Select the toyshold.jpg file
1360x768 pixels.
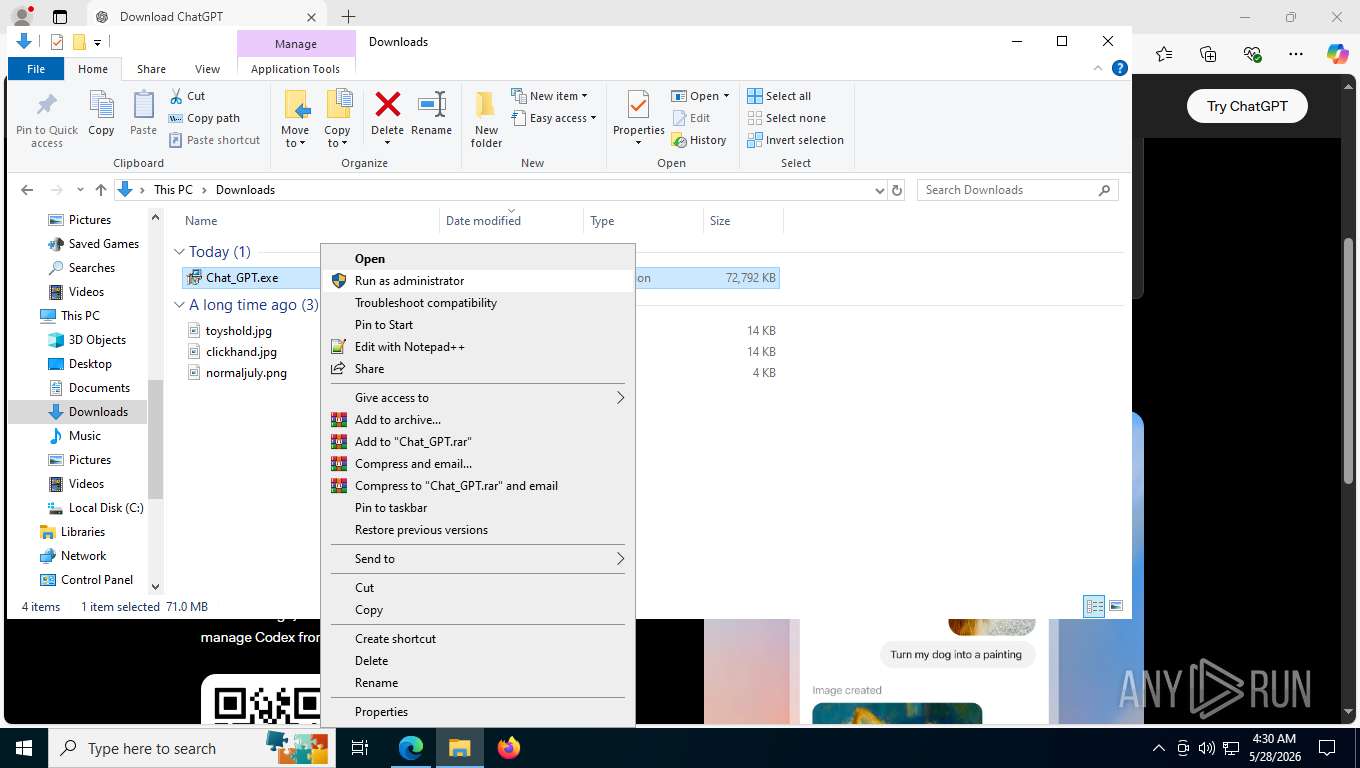click(x=238, y=331)
